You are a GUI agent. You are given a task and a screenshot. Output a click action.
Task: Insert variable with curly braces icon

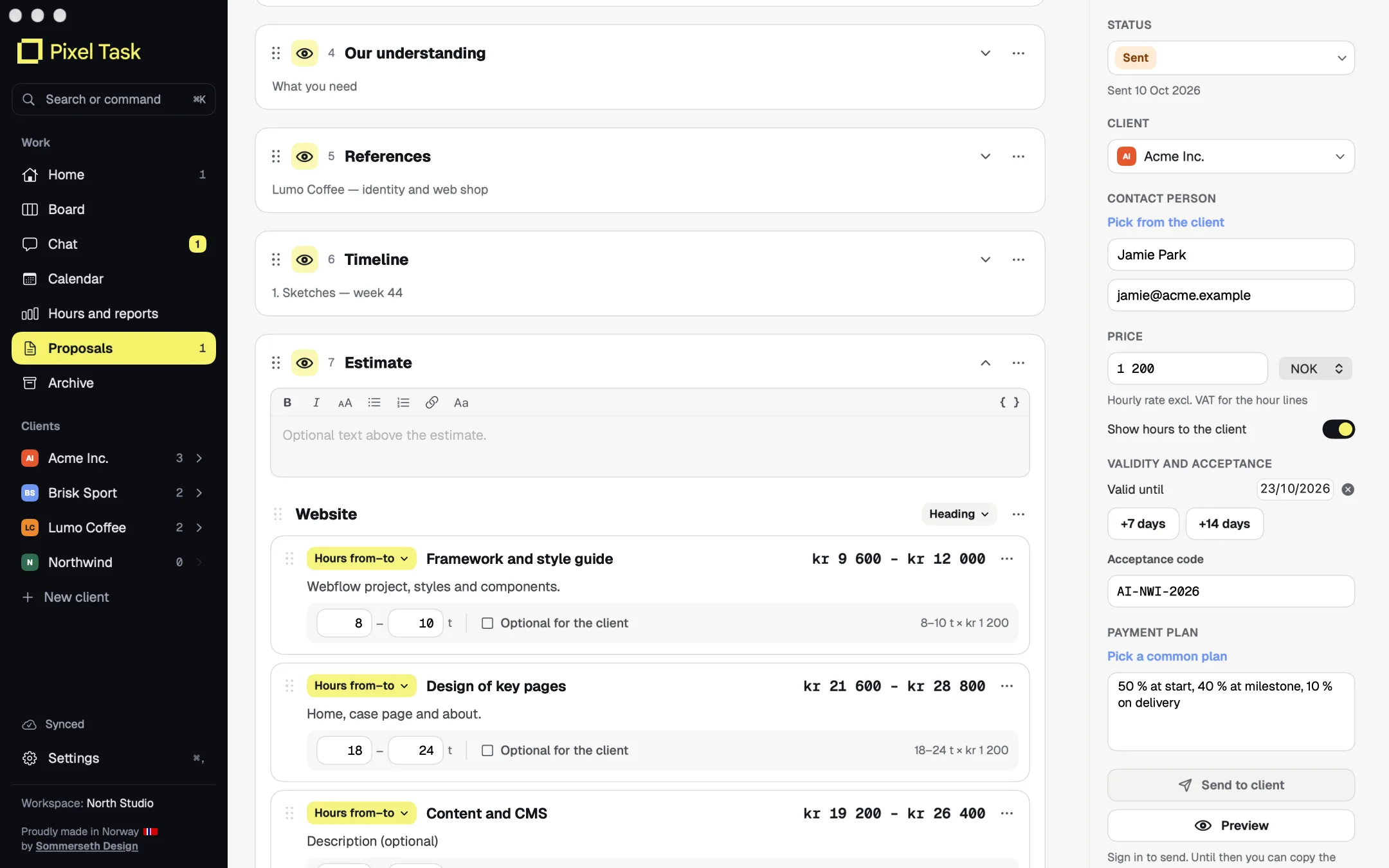(x=1009, y=402)
